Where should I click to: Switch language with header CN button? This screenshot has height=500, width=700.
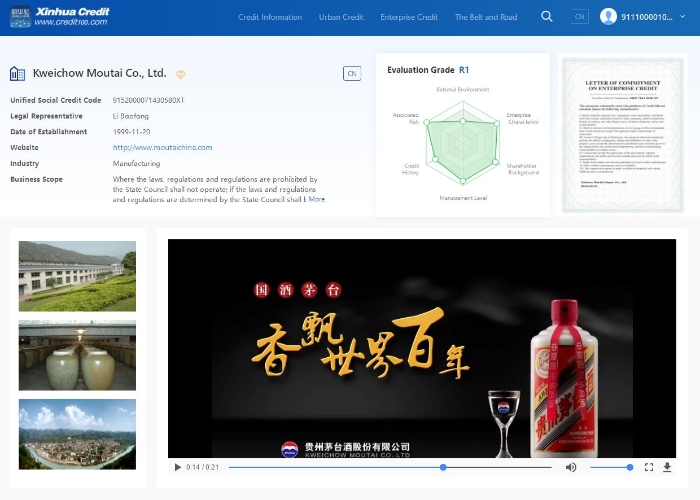[579, 17]
